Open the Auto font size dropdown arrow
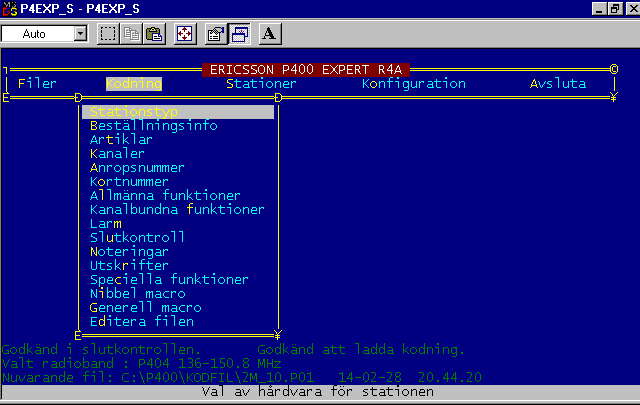The width and height of the screenshot is (640, 405). pos(80,33)
